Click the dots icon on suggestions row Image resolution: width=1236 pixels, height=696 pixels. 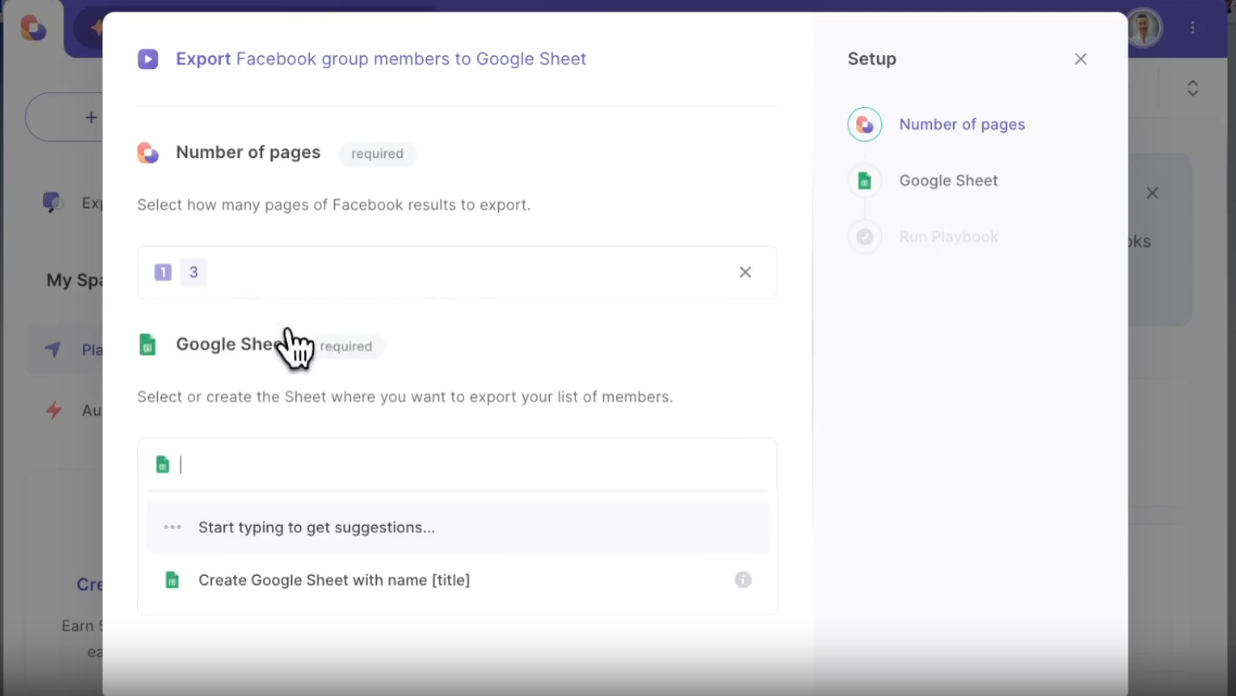click(172, 527)
